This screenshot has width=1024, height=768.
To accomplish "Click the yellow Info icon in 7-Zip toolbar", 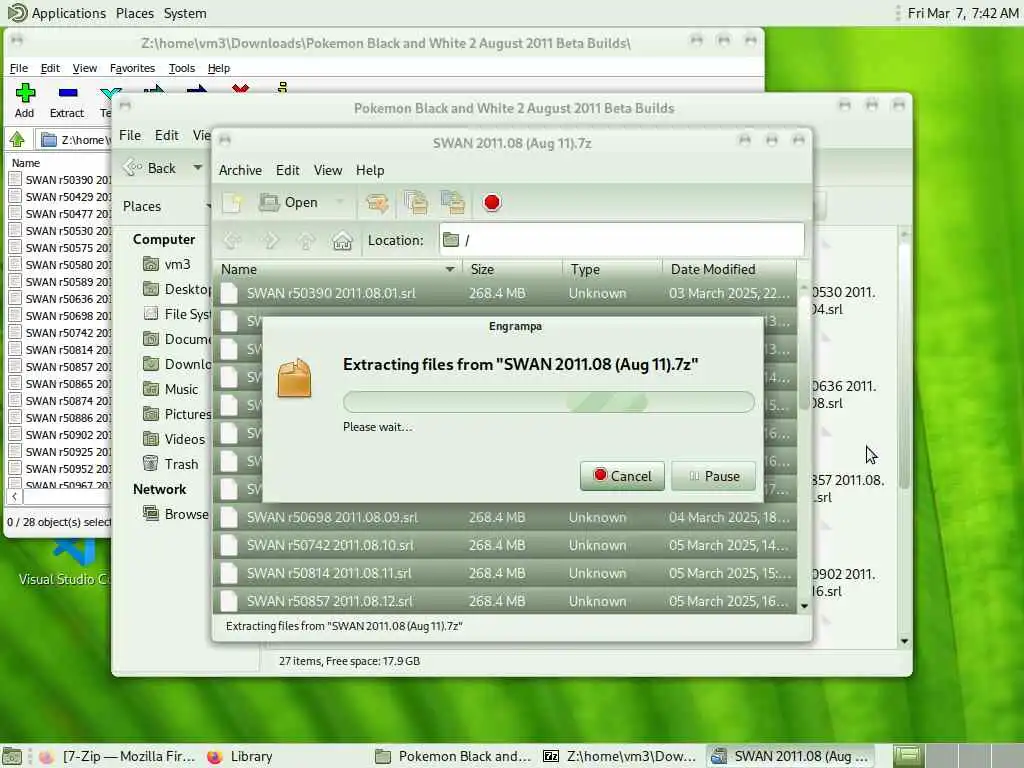I will [282, 87].
